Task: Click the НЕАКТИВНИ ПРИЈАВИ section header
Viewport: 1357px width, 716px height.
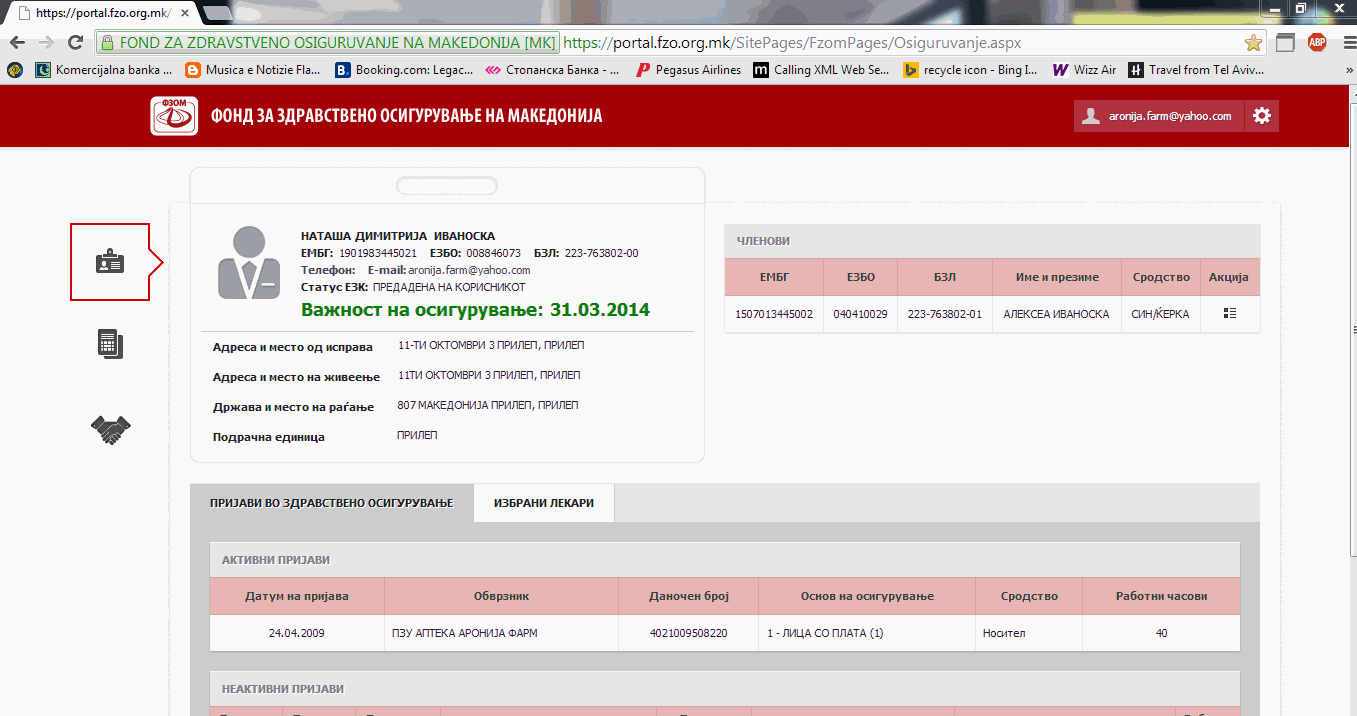Action: pos(725,689)
